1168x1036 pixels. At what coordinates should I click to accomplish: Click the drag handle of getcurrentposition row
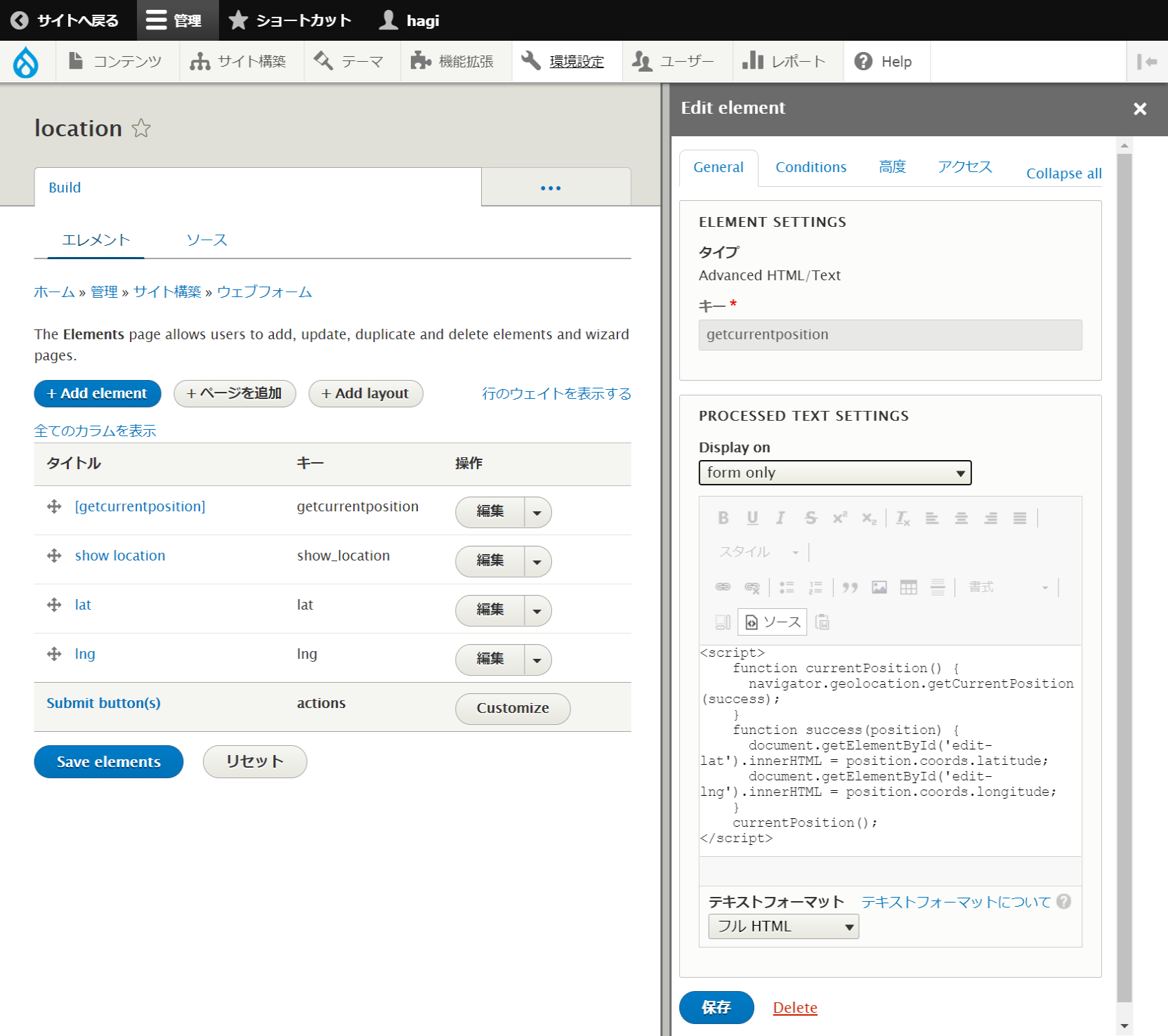54,506
